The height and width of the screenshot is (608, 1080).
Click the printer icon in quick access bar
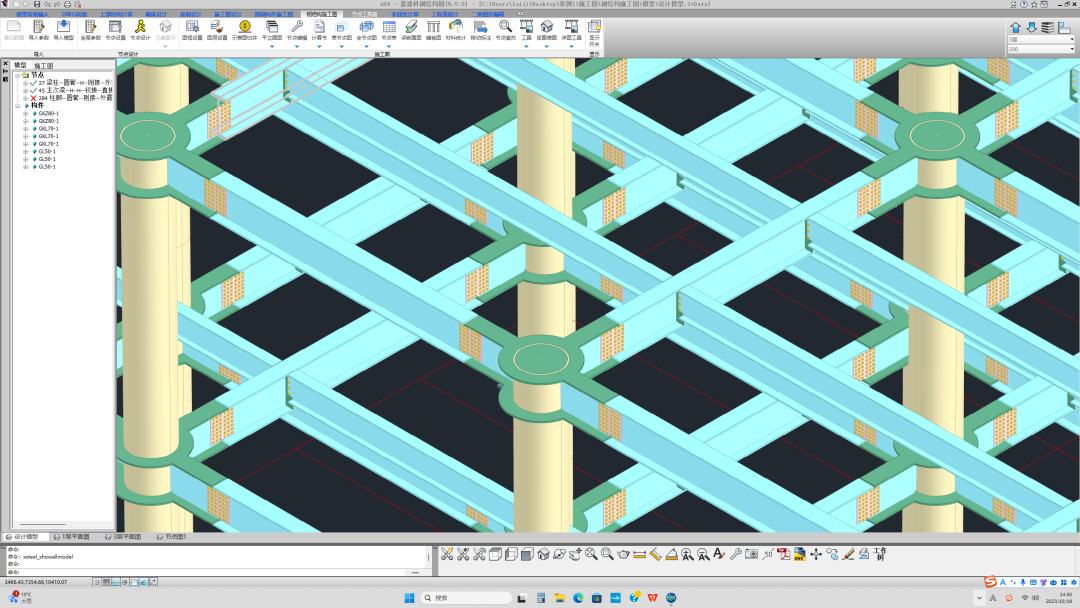[x=67, y=4]
